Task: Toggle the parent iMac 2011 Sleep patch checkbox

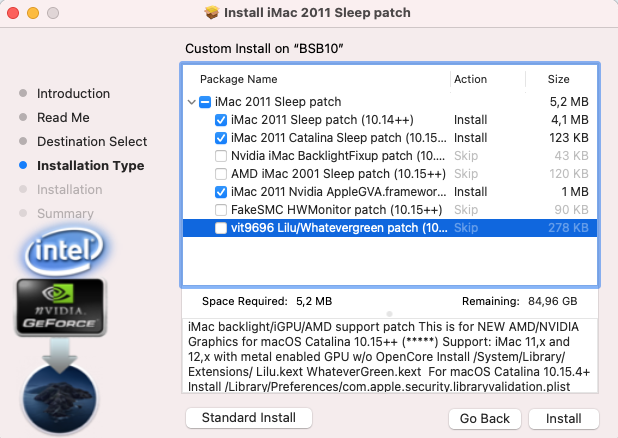Action: [205, 102]
